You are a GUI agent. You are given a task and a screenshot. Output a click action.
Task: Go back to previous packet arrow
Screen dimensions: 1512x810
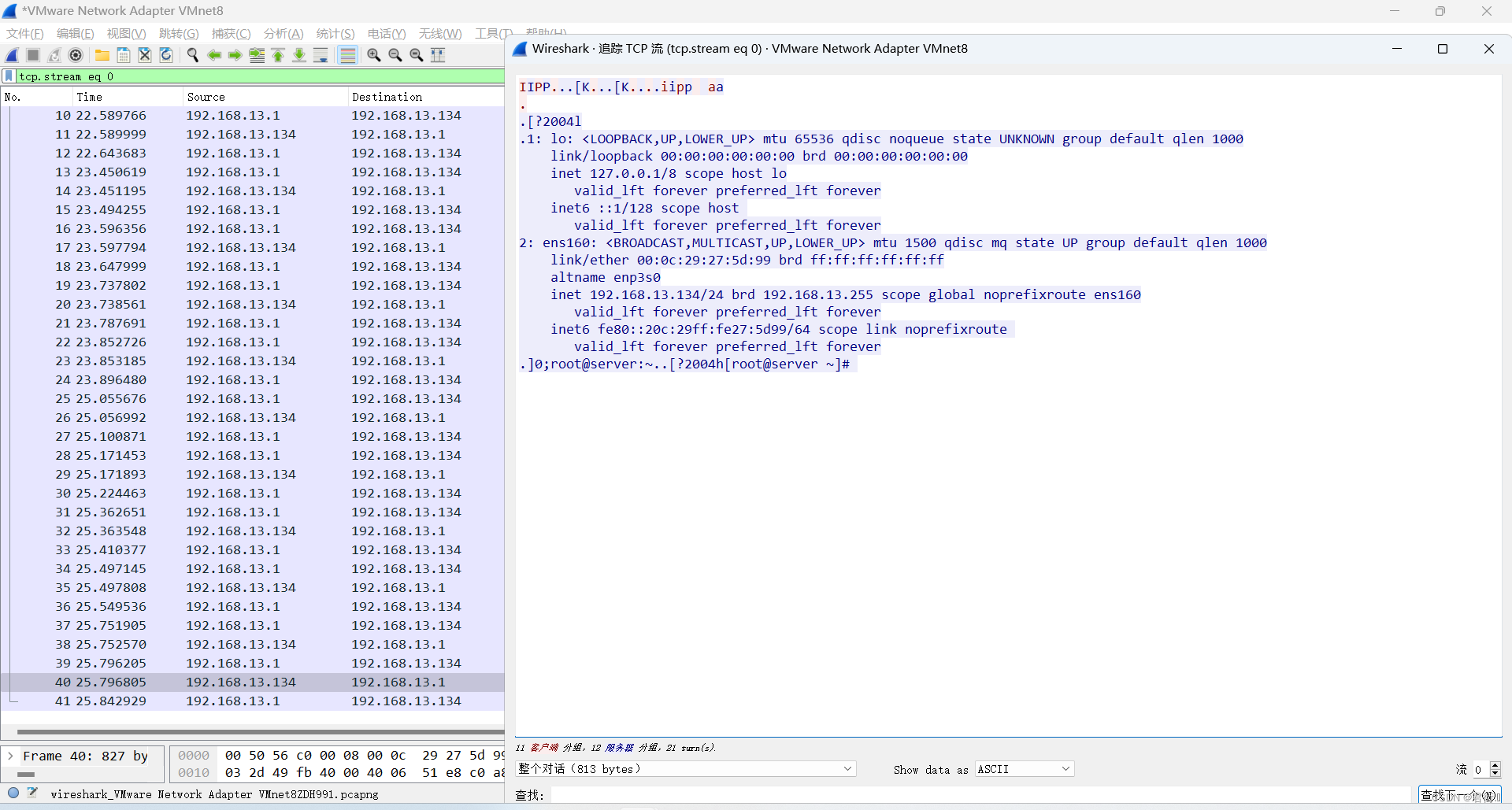214,55
